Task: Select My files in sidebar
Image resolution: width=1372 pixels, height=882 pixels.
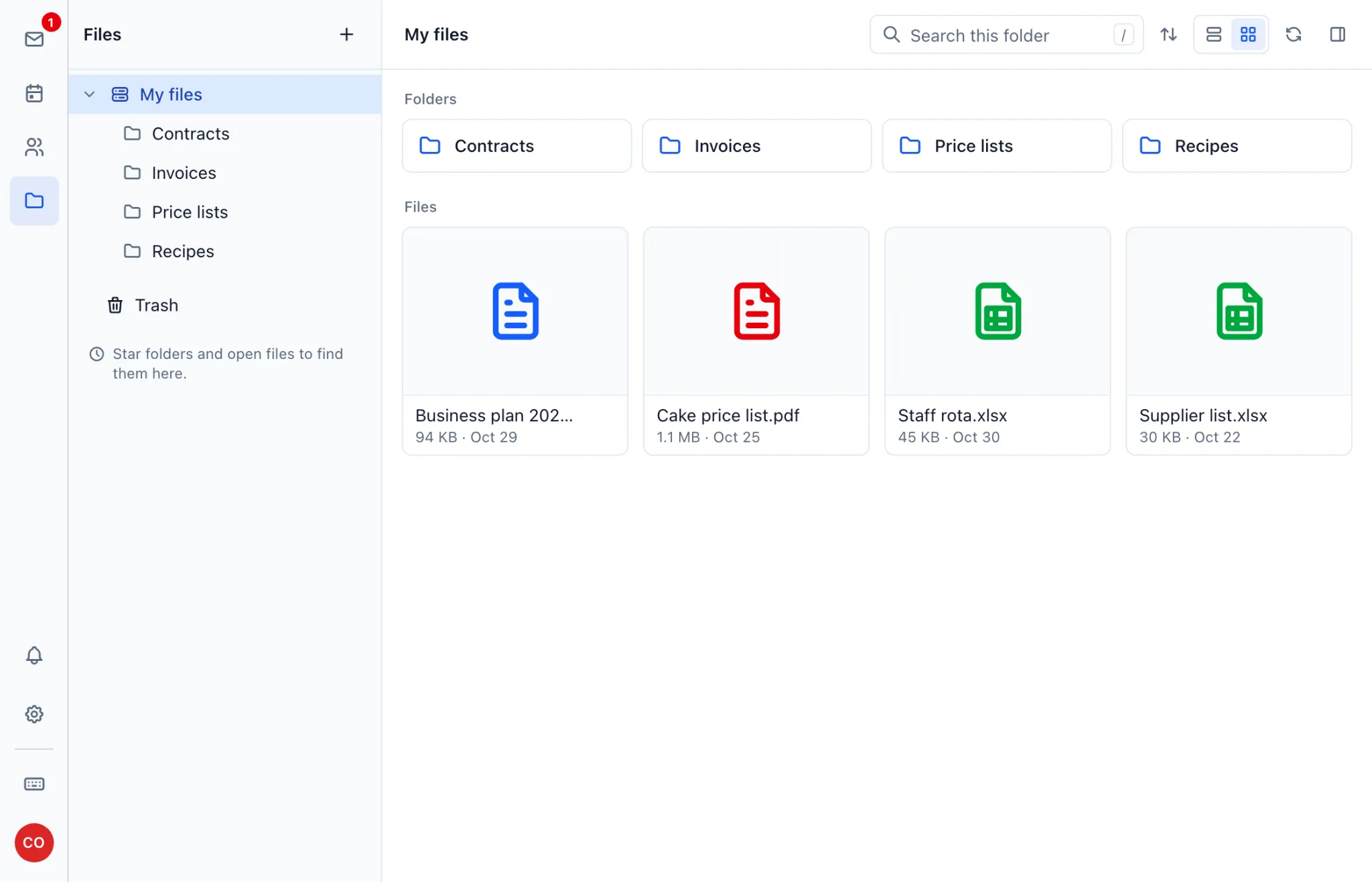Action: pyautogui.click(x=225, y=94)
